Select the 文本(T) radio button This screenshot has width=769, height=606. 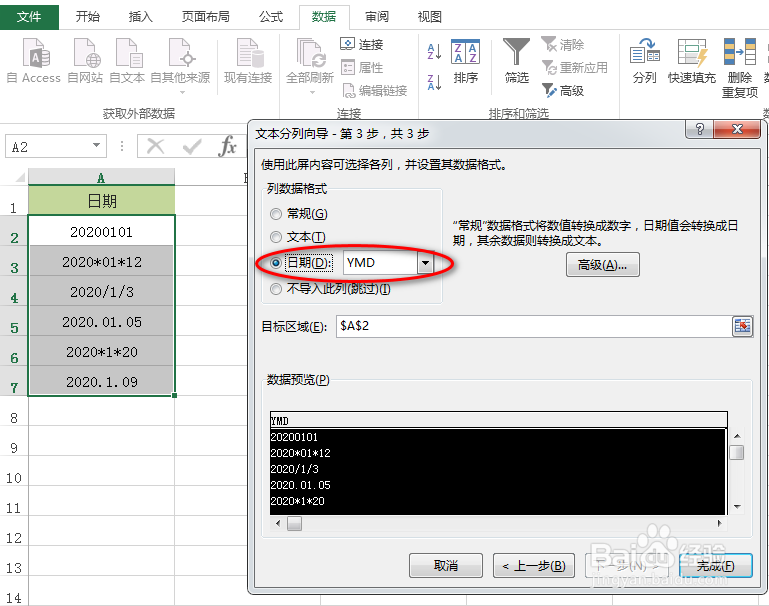(276, 237)
